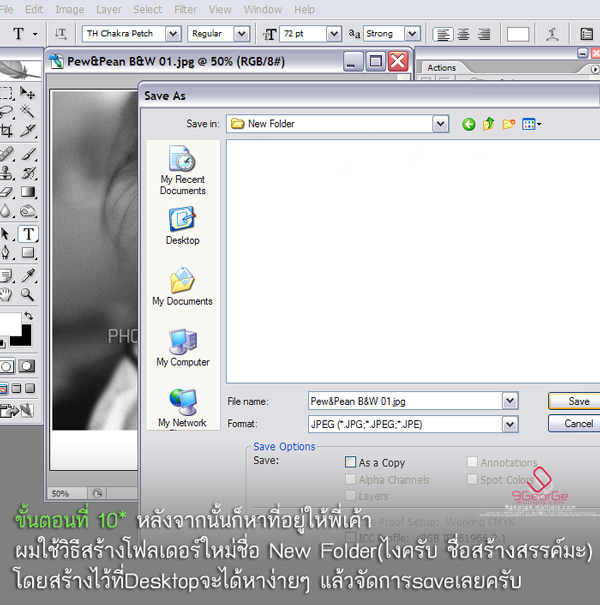Expand the font style Regular dropdown
600x605 pixels.
coord(242,34)
